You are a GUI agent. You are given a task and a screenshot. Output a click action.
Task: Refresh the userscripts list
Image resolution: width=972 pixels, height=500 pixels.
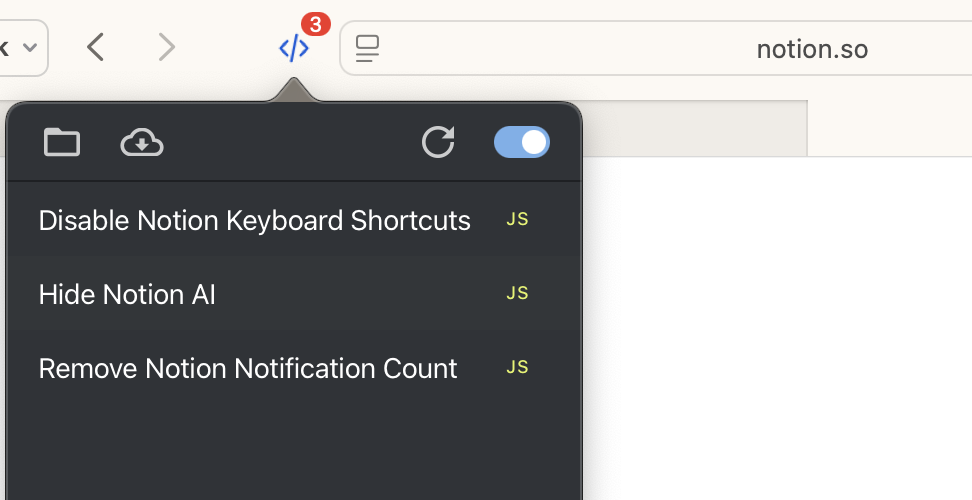[438, 142]
